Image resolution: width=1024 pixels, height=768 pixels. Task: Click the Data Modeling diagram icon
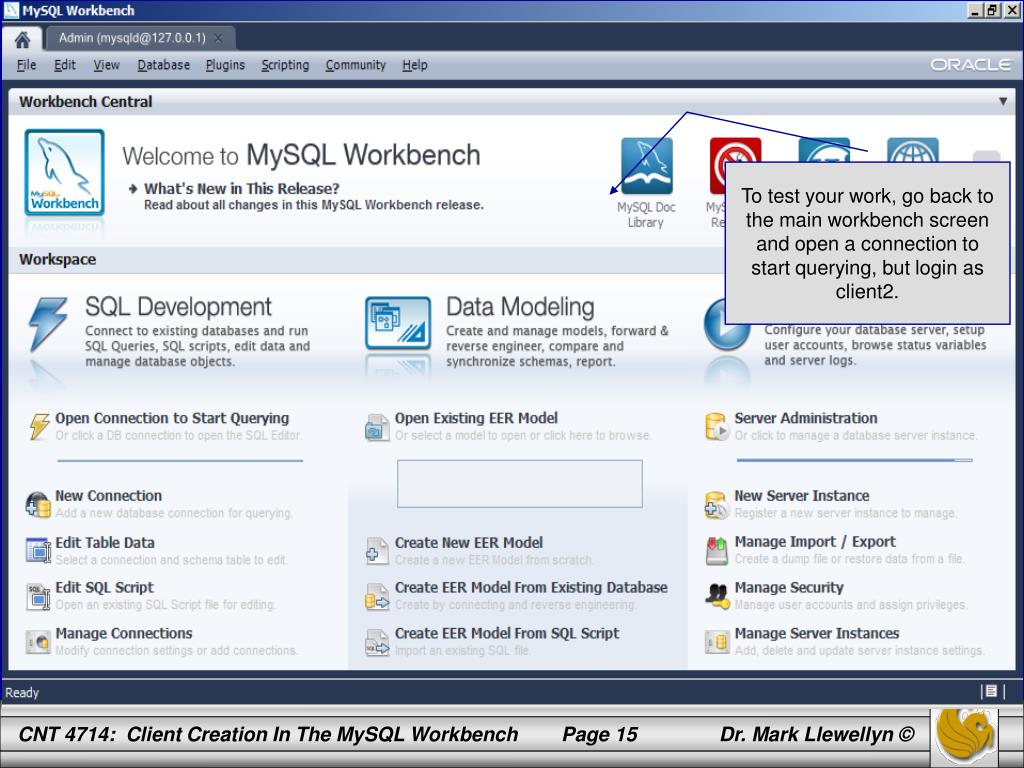[398, 323]
